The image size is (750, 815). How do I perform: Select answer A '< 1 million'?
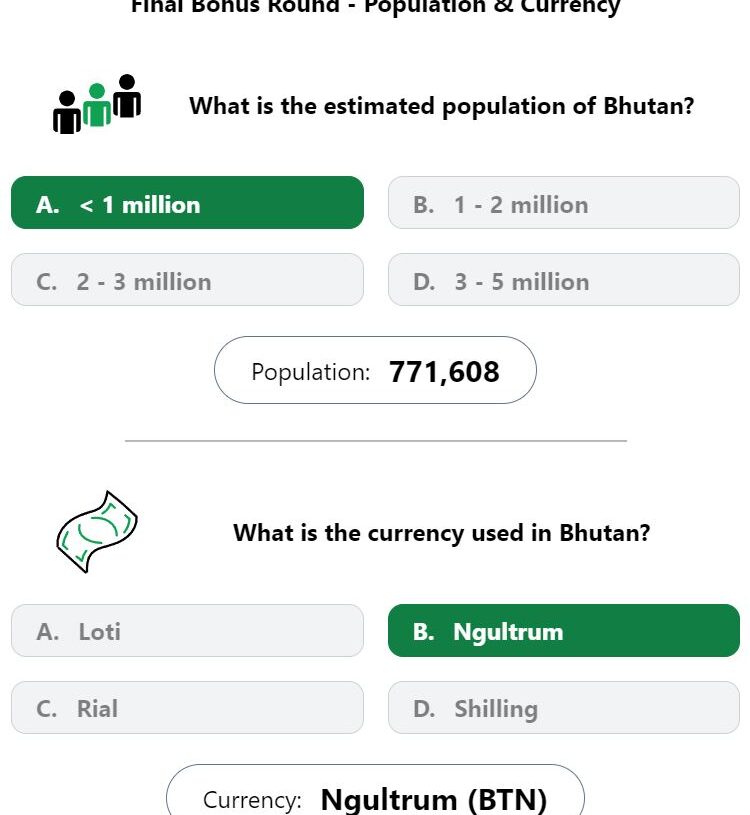[187, 203]
